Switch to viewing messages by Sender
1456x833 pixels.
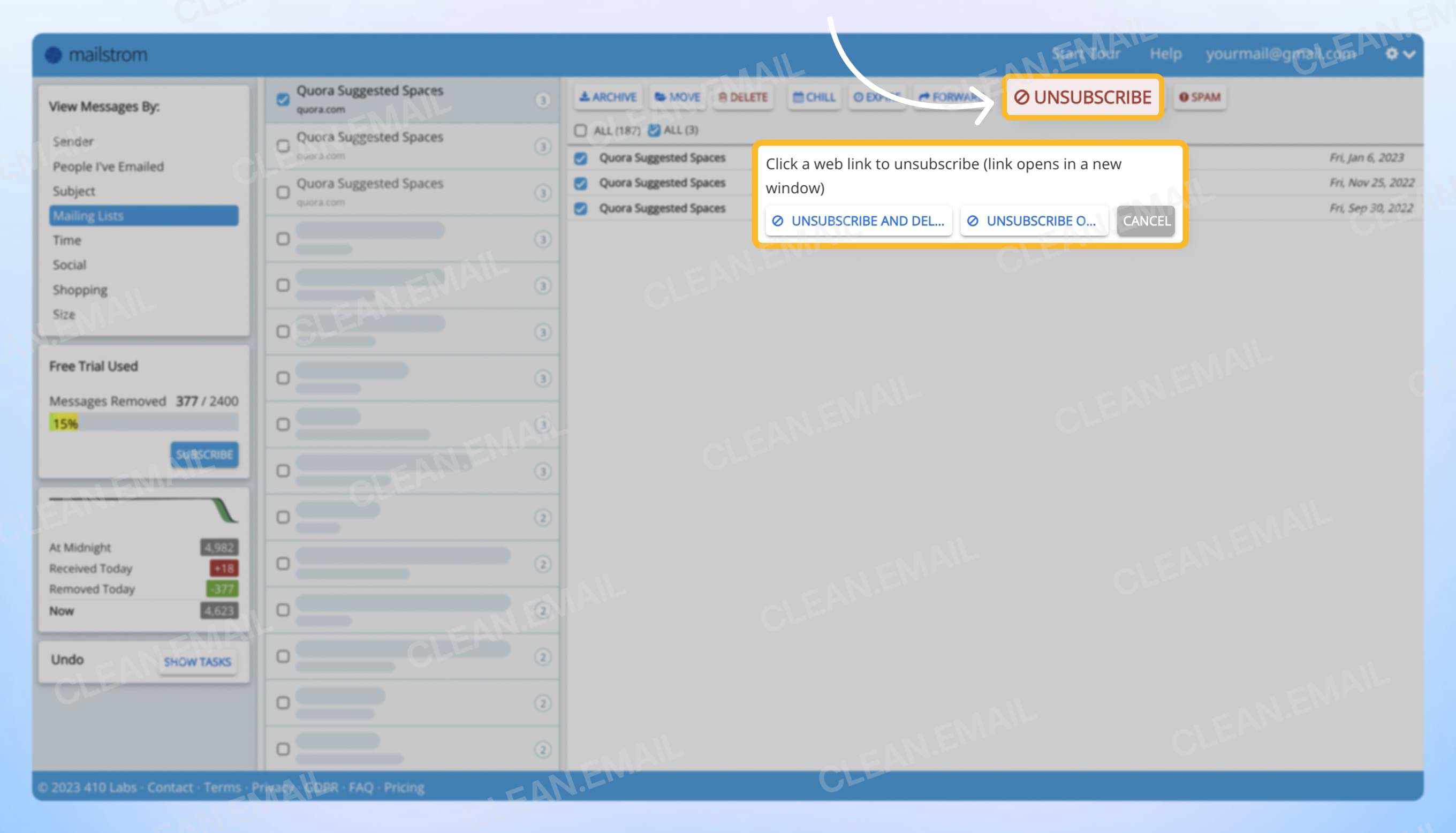73,141
